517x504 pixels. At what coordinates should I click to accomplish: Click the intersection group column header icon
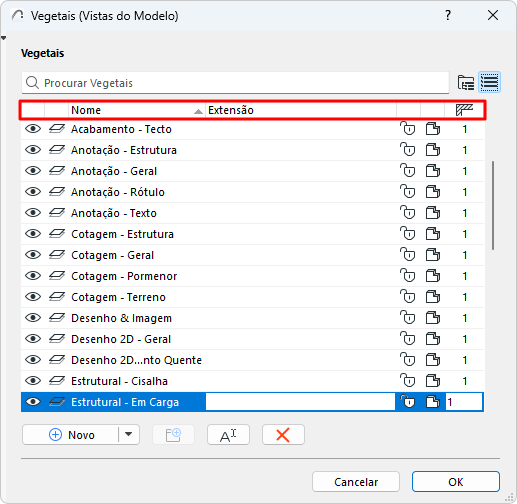coord(464,110)
